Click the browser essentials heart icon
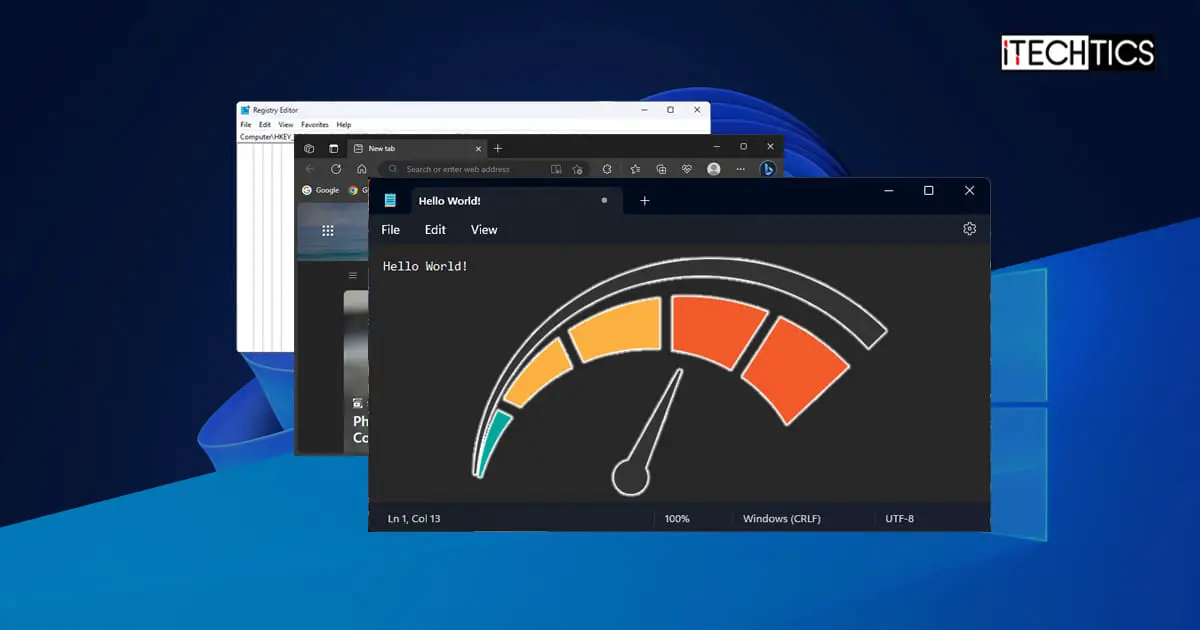Screen dimensions: 1200x630 [686, 168]
